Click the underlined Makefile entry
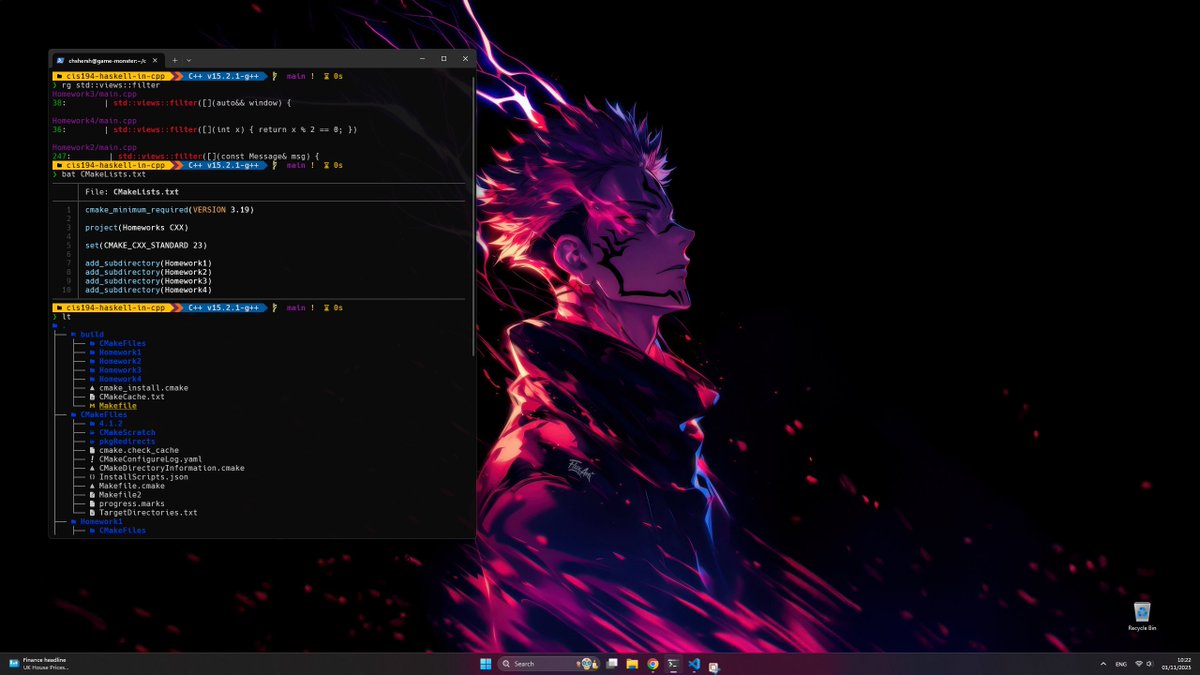This screenshot has width=1200, height=675. [x=118, y=406]
